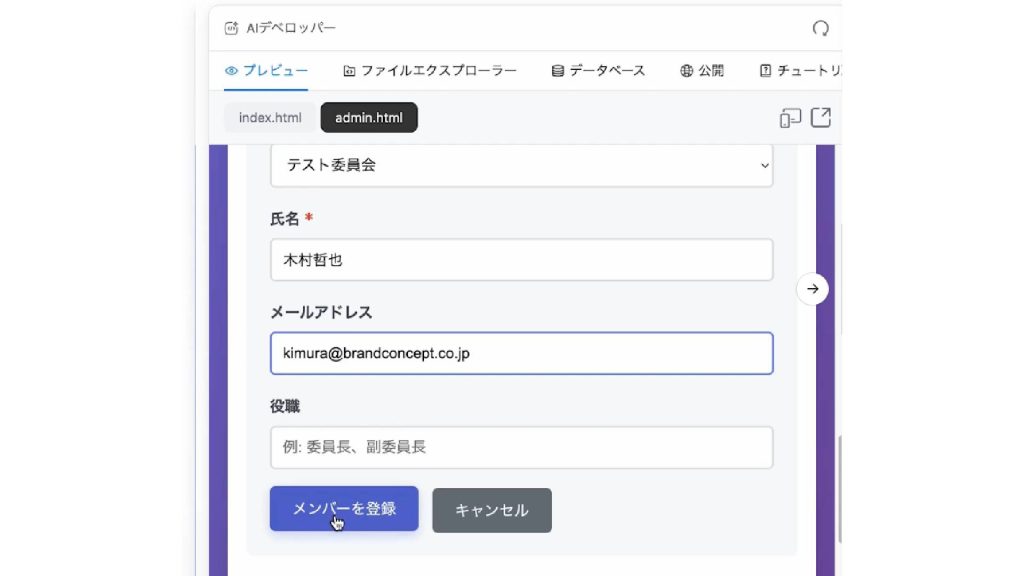Click the 氏名 field containing 木村哲也
This screenshot has height=576, width=1024.
(x=521, y=260)
